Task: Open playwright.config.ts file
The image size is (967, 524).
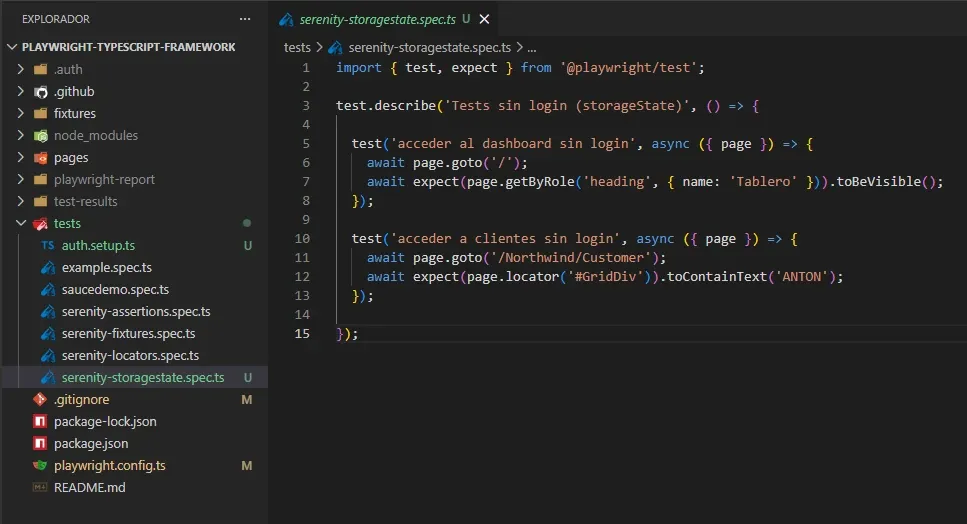Action: click(110, 465)
